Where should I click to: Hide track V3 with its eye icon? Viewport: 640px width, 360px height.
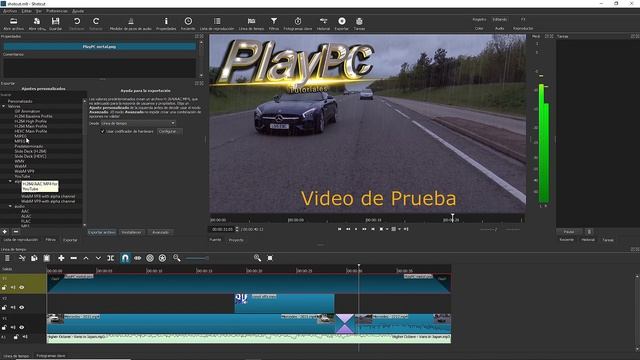point(22,288)
